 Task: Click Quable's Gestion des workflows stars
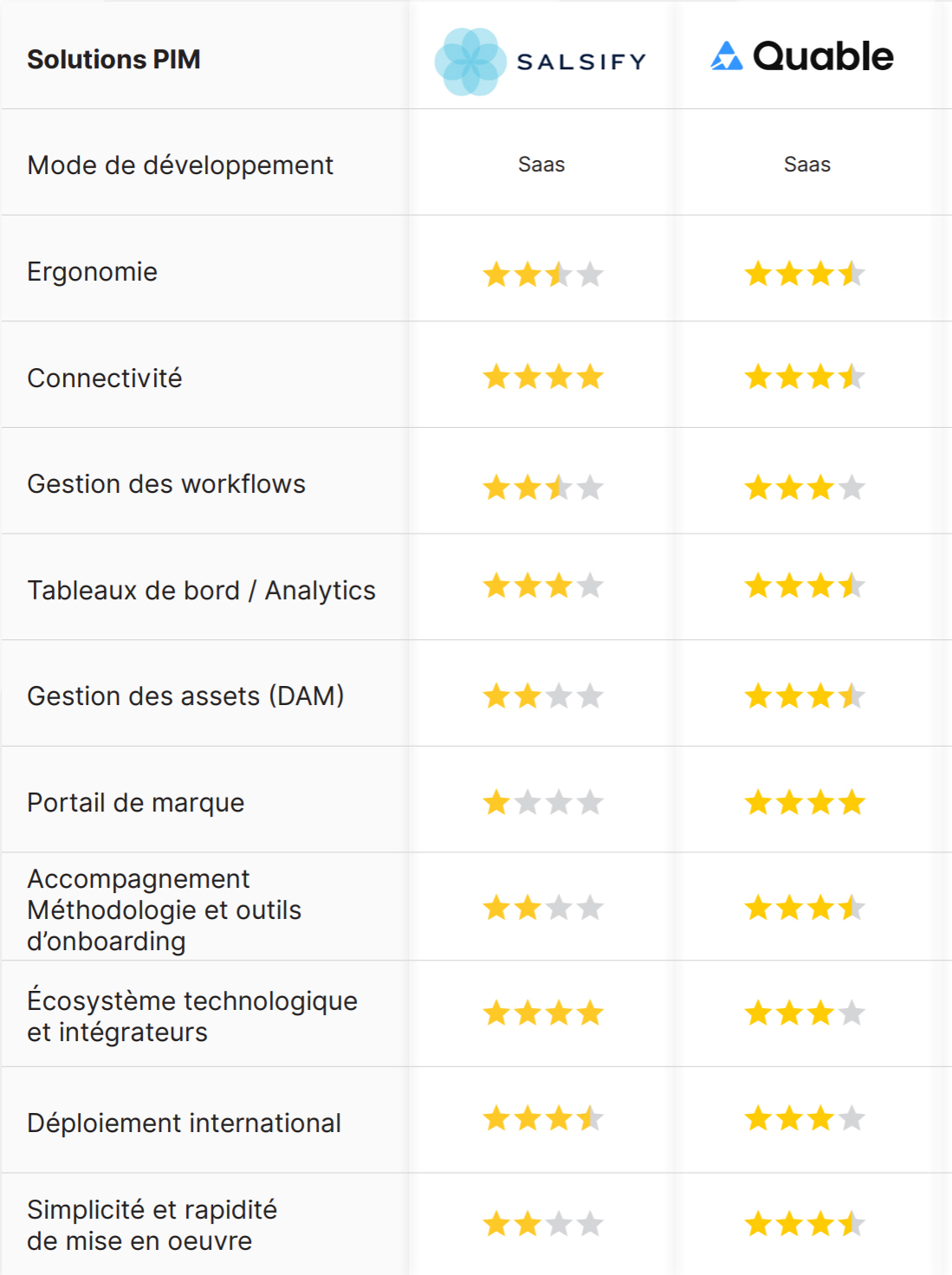pos(805,488)
